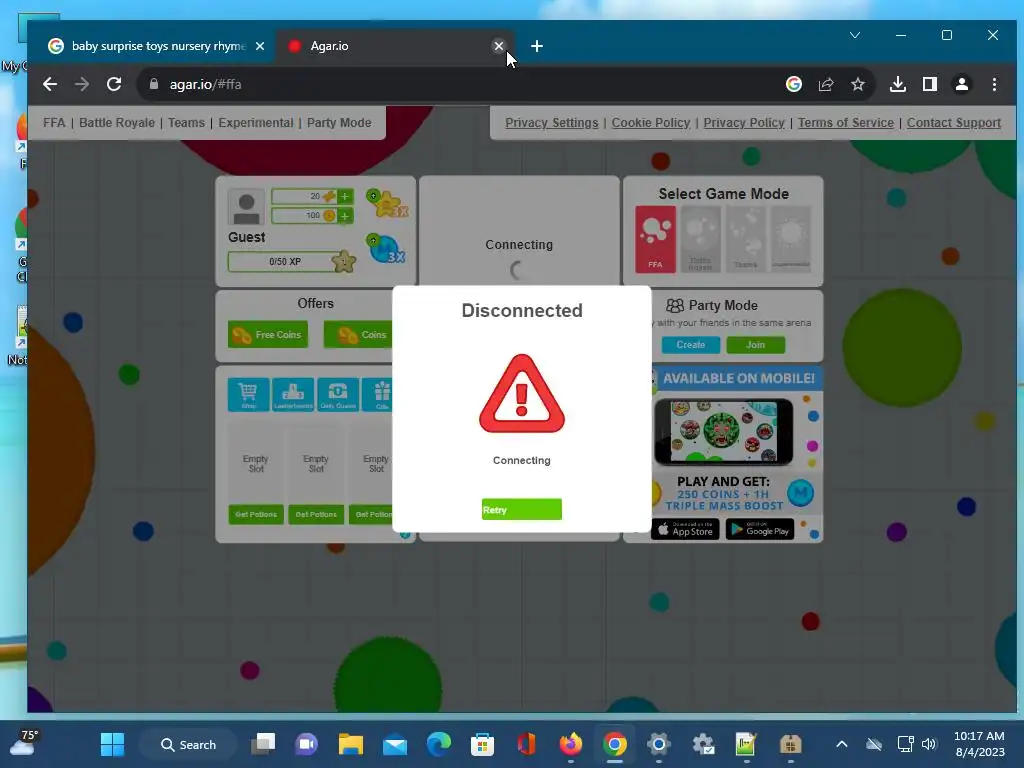Open Firefox from the taskbar
1024x768 pixels.
tap(571, 744)
